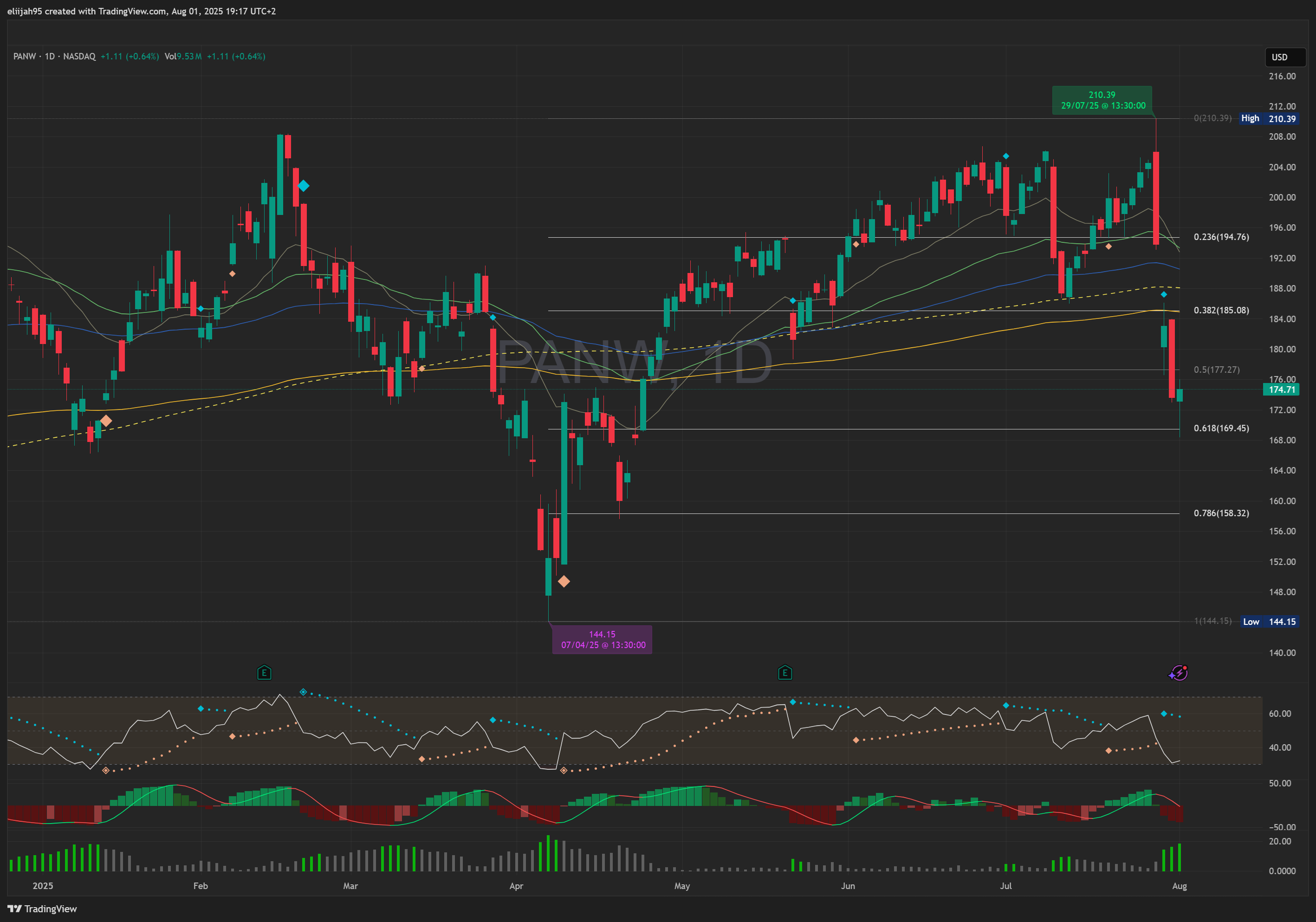Select the 0.5(177.27) Fibonacci level label

[x=1217, y=370]
